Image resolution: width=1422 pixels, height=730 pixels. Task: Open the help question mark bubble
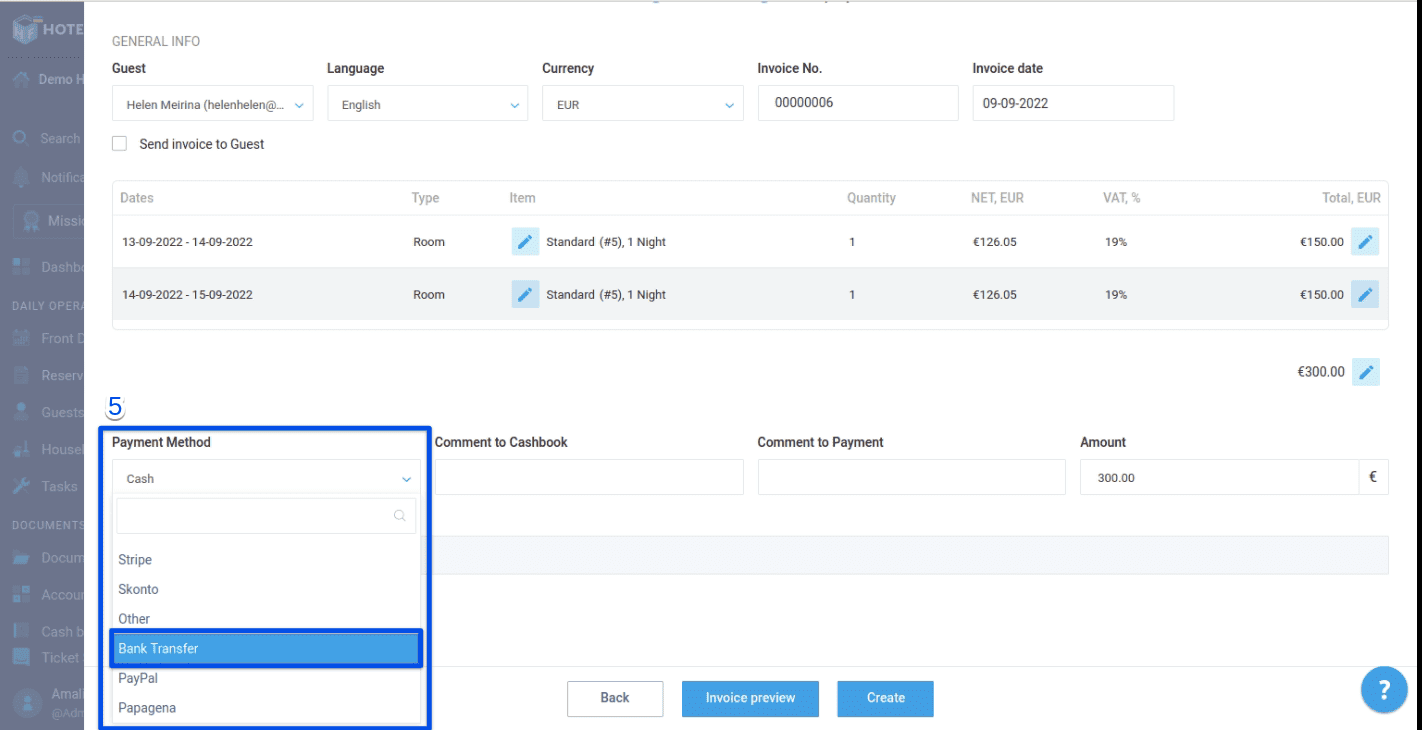pyautogui.click(x=1384, y=690)
